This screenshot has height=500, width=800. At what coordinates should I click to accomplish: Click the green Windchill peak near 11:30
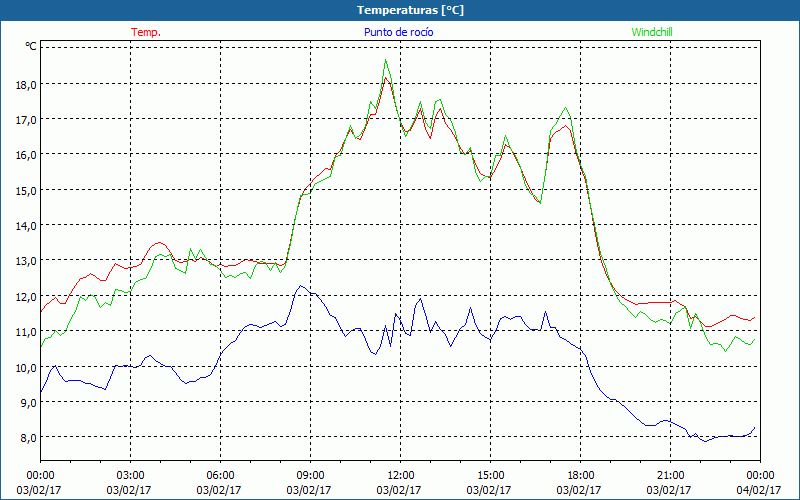[385, 60]
